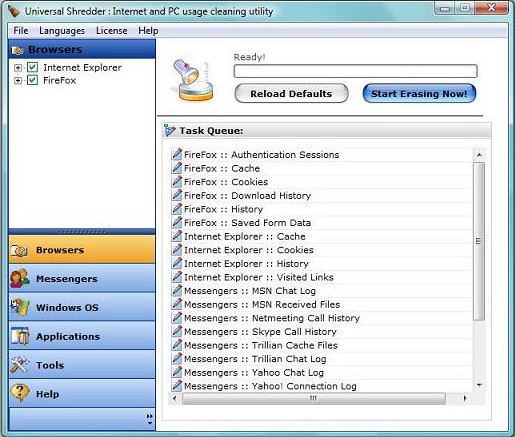
Task: Open the License menu
Action: click(x=112, y=31)
